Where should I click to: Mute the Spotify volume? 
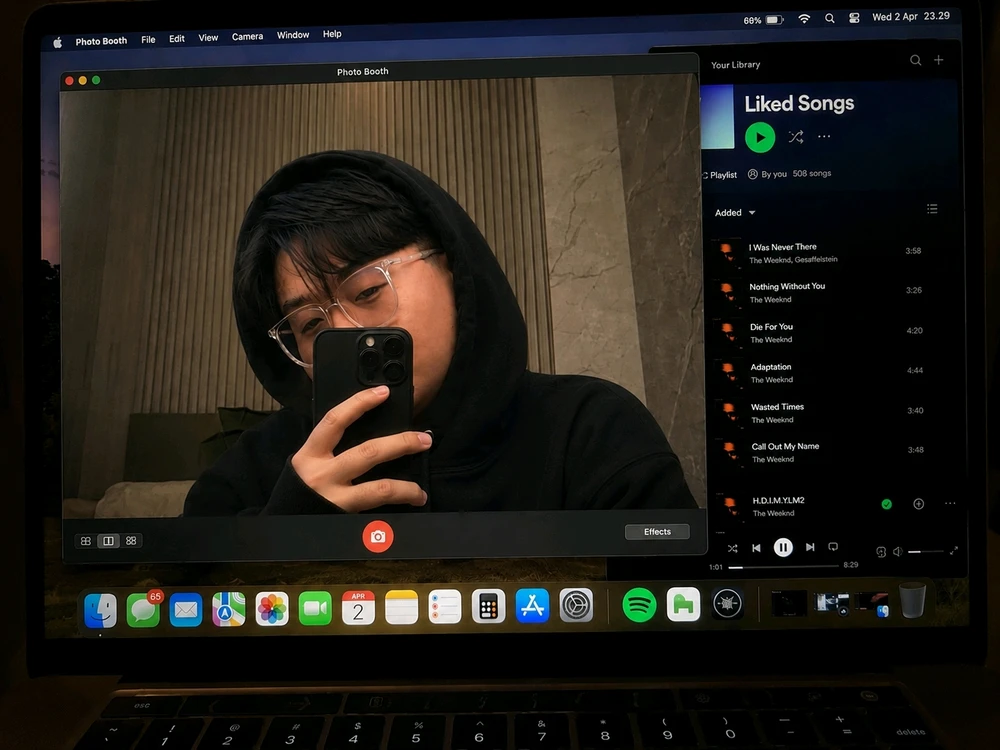897,552
